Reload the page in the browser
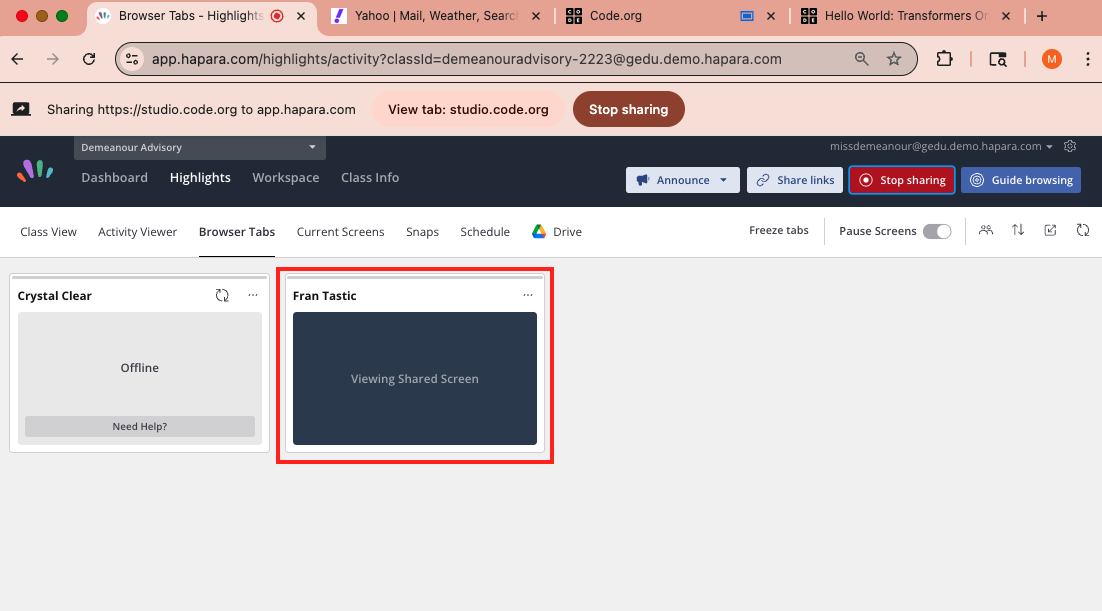The height and width of the screenshot is (611, 1102). click(x=89, y=59)
